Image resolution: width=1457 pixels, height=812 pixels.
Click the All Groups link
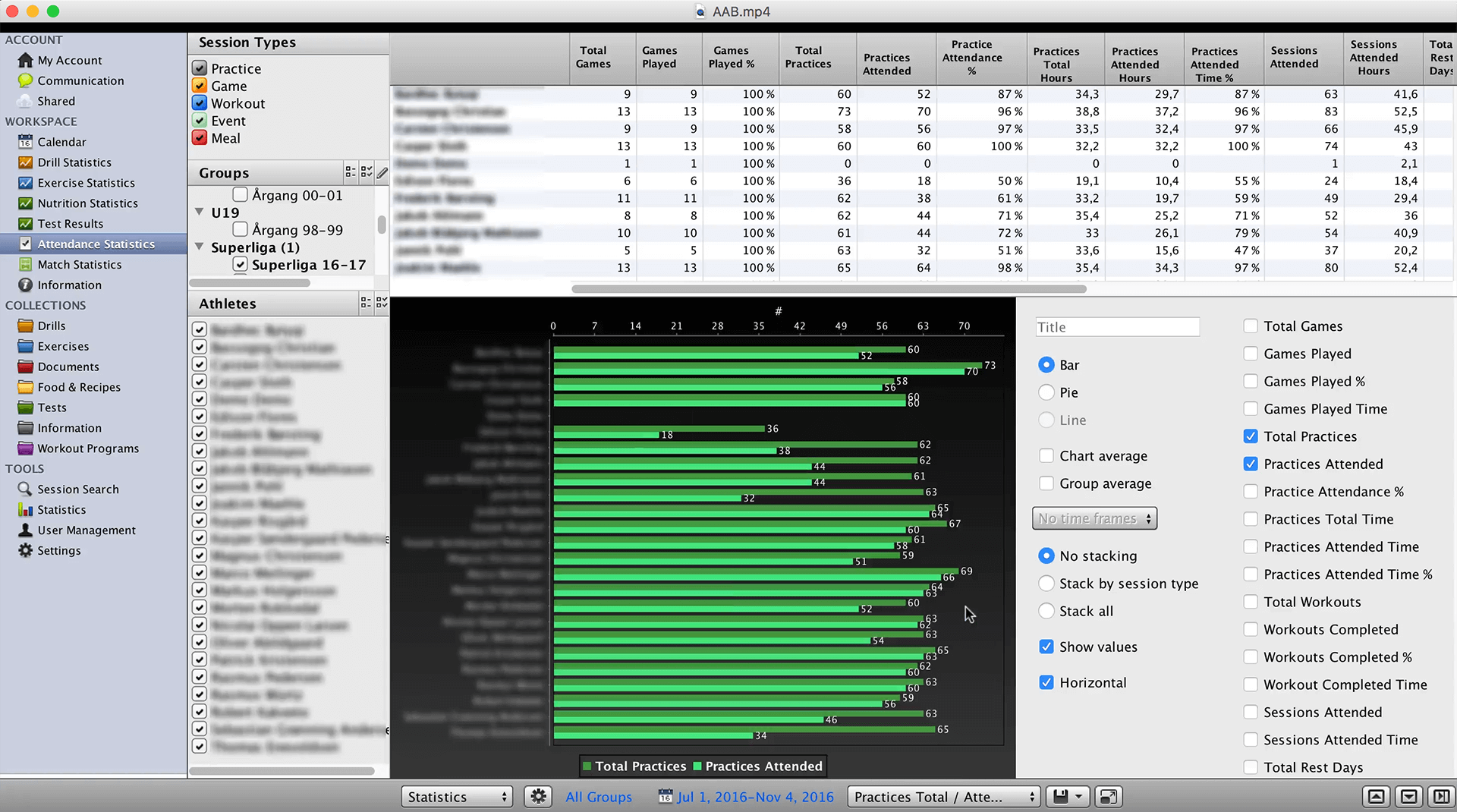click(x=599, y=797)
